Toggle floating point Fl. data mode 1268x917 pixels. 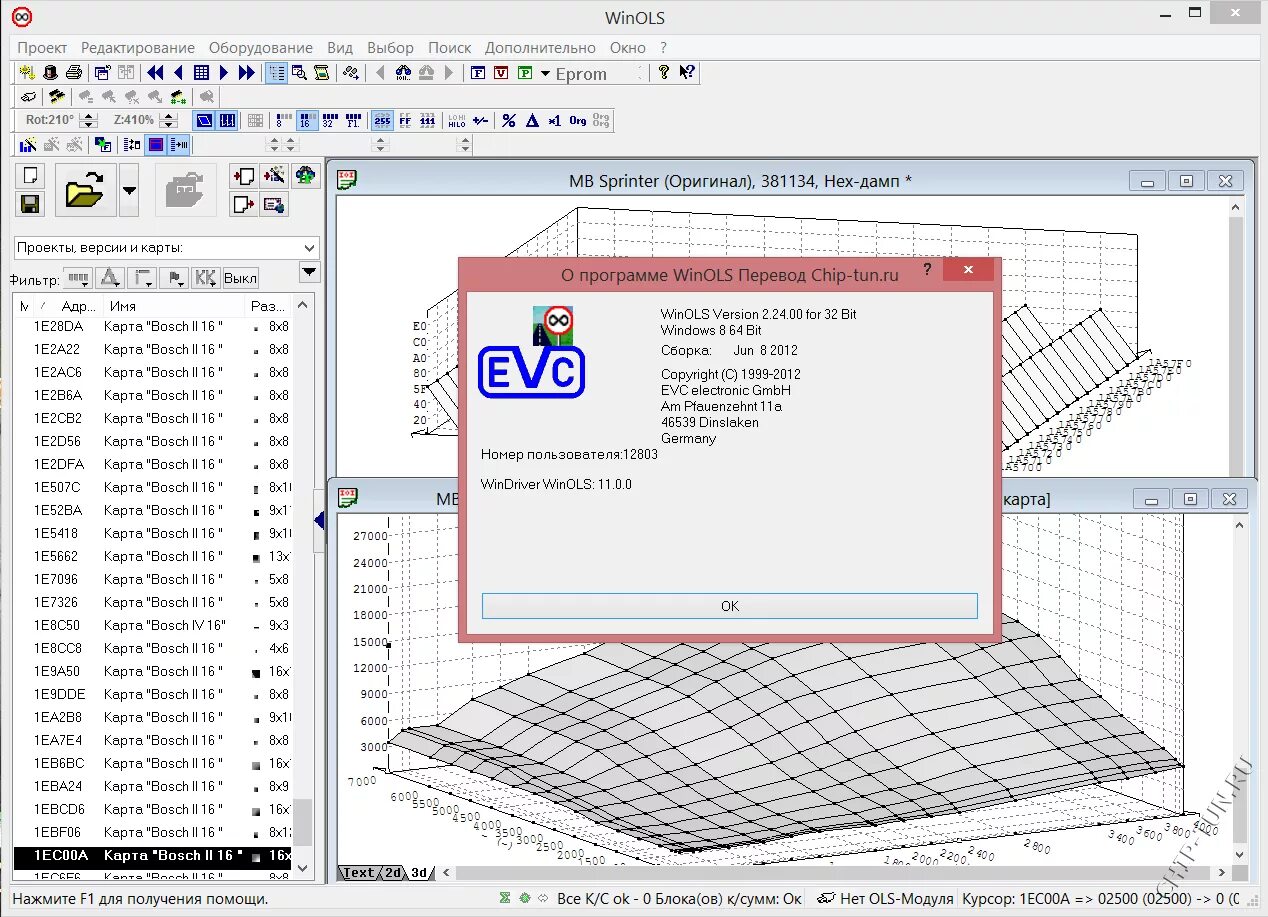pos(353,120)
